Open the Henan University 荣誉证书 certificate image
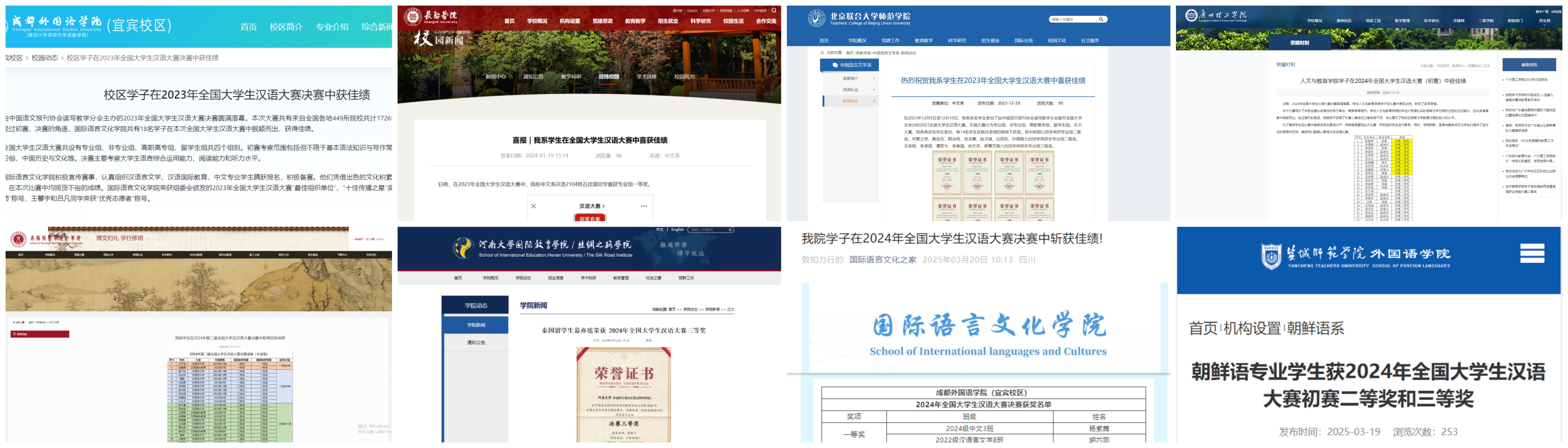This screenshot has width=1568, height=448. [x=623, y=394]
